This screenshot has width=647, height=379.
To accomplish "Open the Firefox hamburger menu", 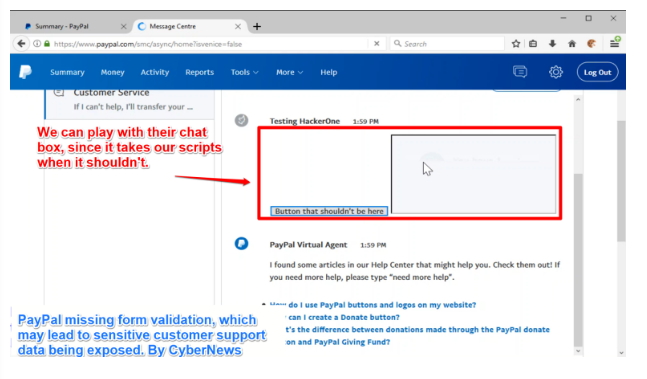I will tap(614, 43).
